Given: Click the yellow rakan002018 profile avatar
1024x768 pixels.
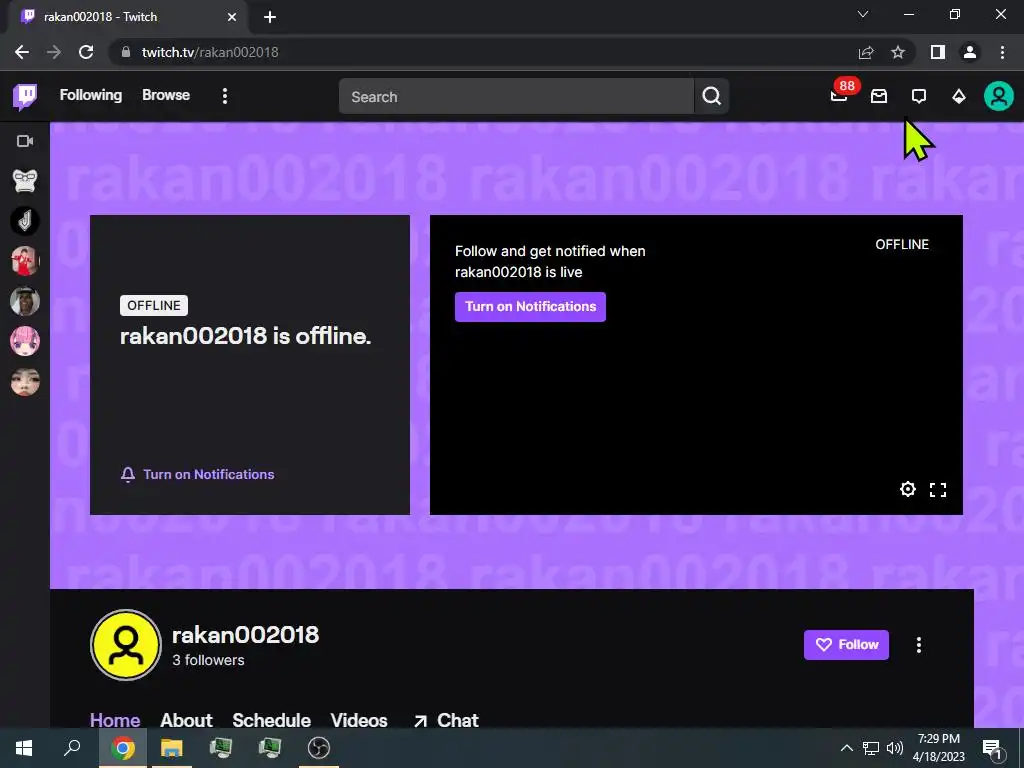Looking at the screenshot, I should point(126,645).
